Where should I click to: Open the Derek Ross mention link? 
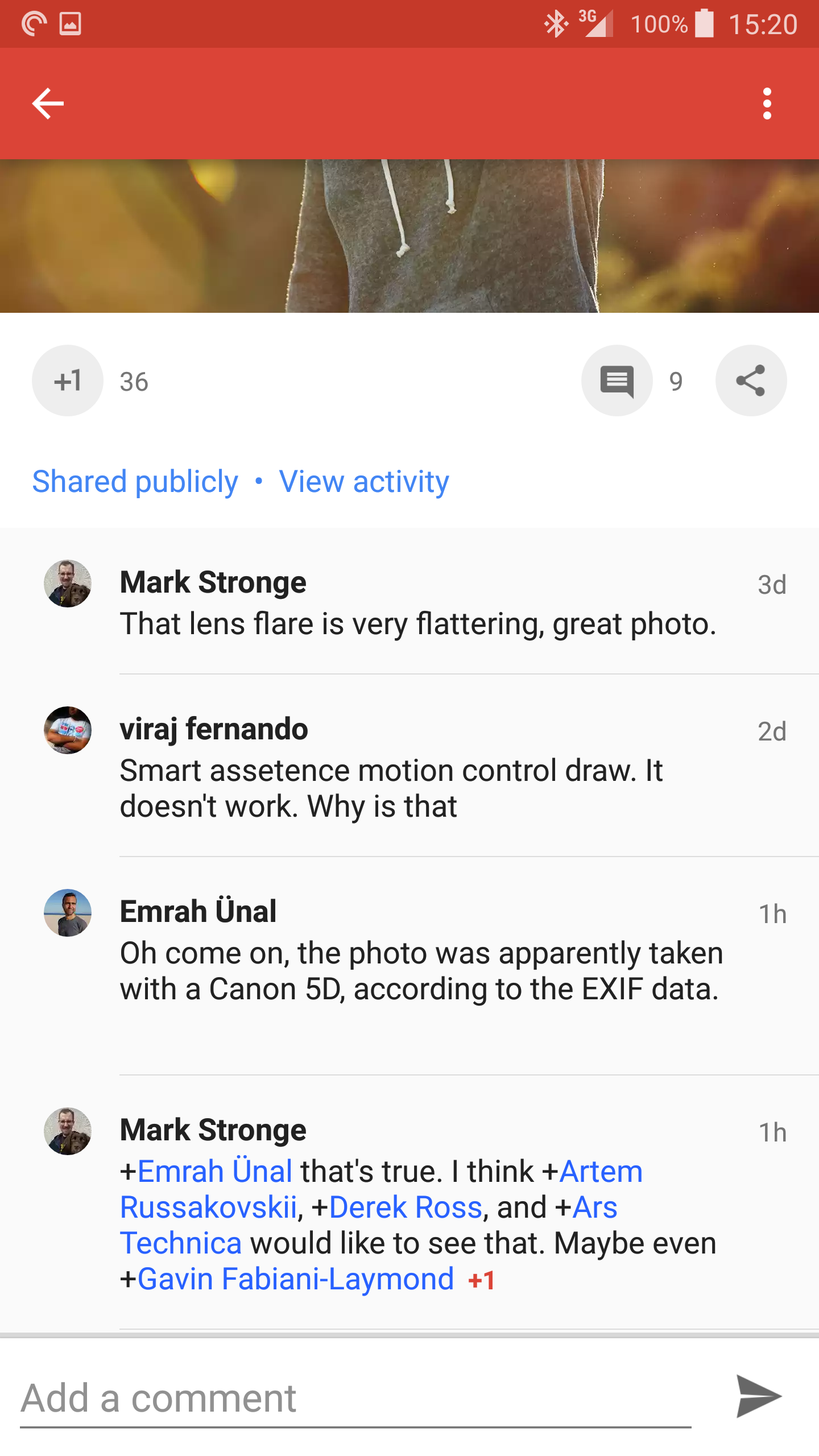[406, 1207]
